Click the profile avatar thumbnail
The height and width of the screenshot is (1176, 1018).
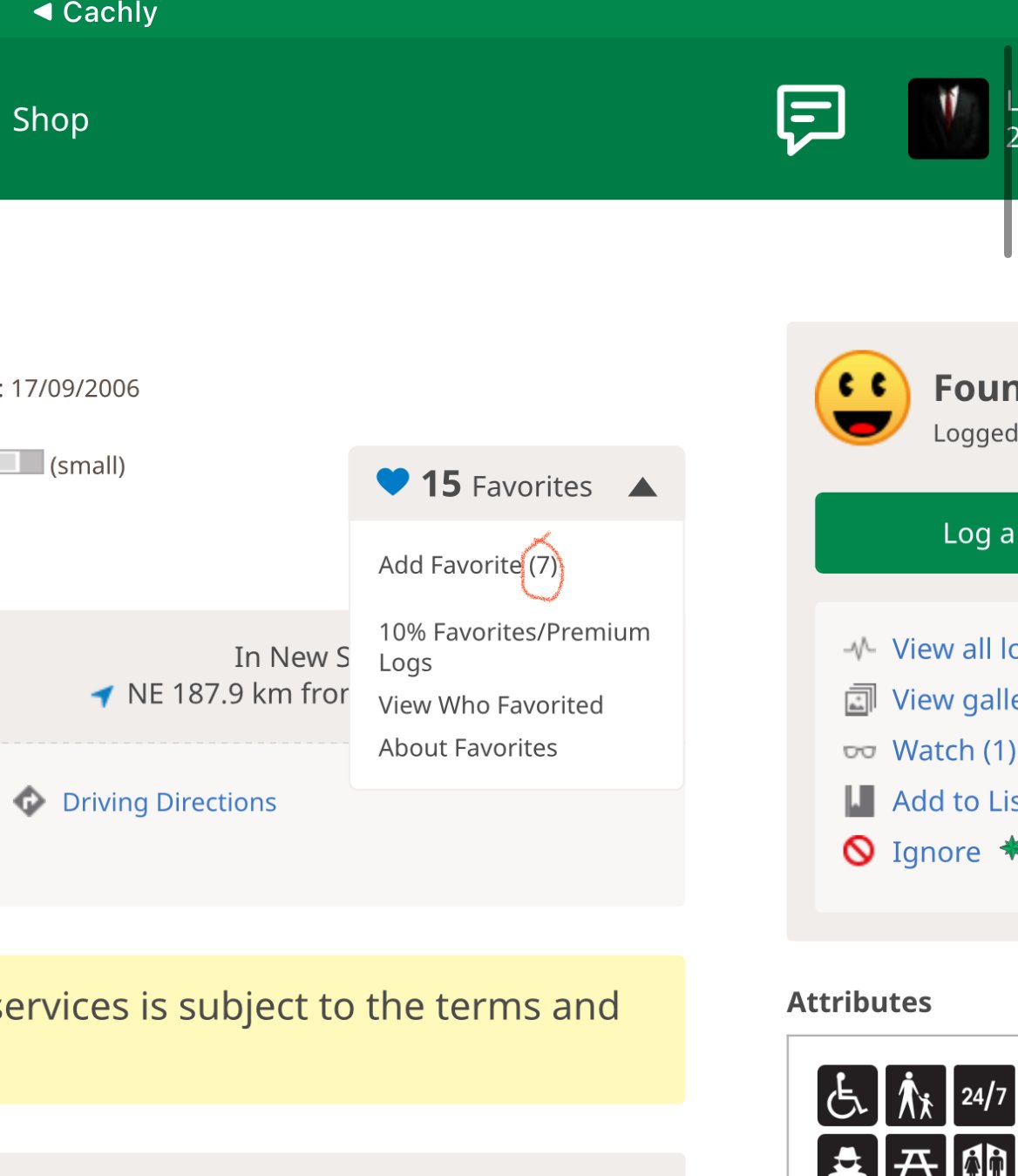(947, 119)
